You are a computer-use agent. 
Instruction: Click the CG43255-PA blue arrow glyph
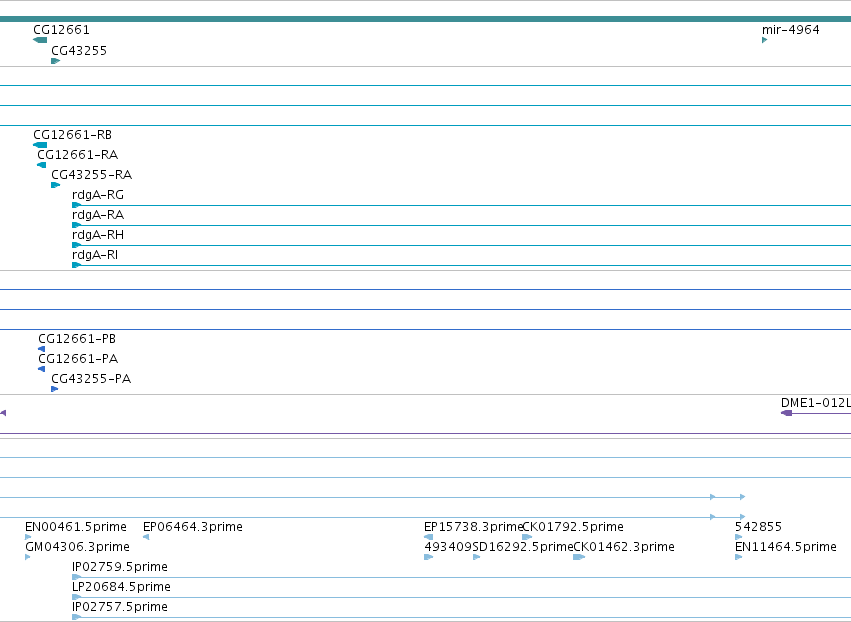(x=54, y=389)
